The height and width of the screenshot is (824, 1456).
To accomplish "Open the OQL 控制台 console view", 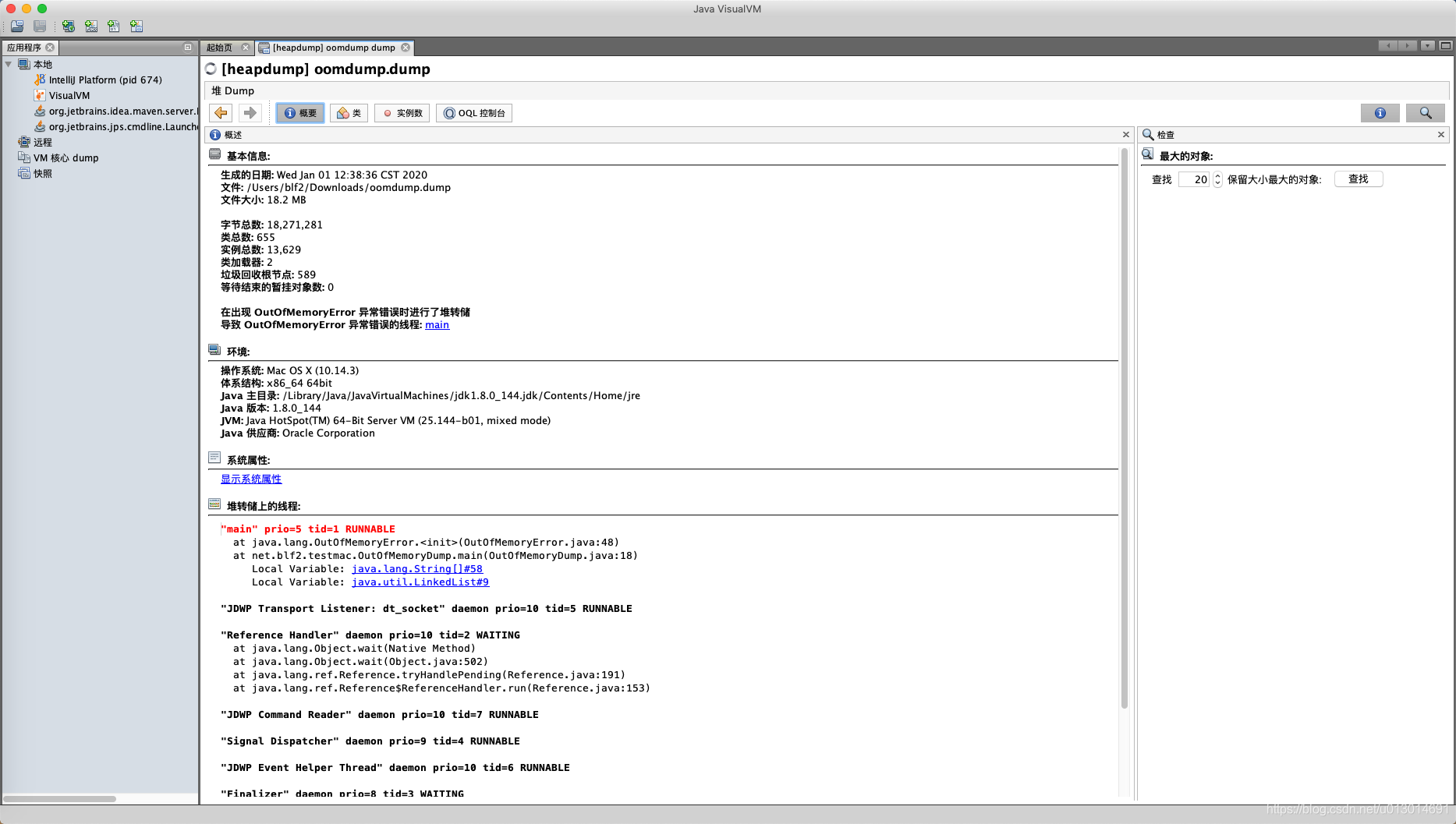I will tap(474, 113).
